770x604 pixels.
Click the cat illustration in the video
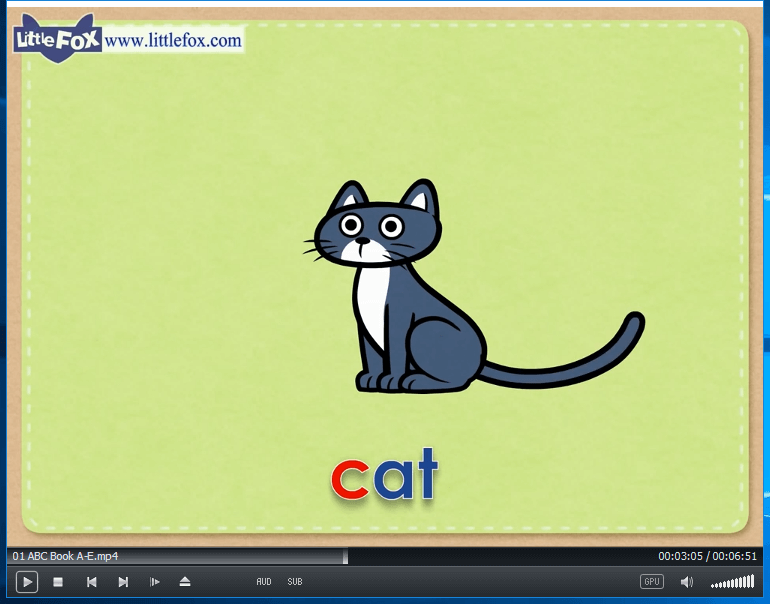point(420,290)
